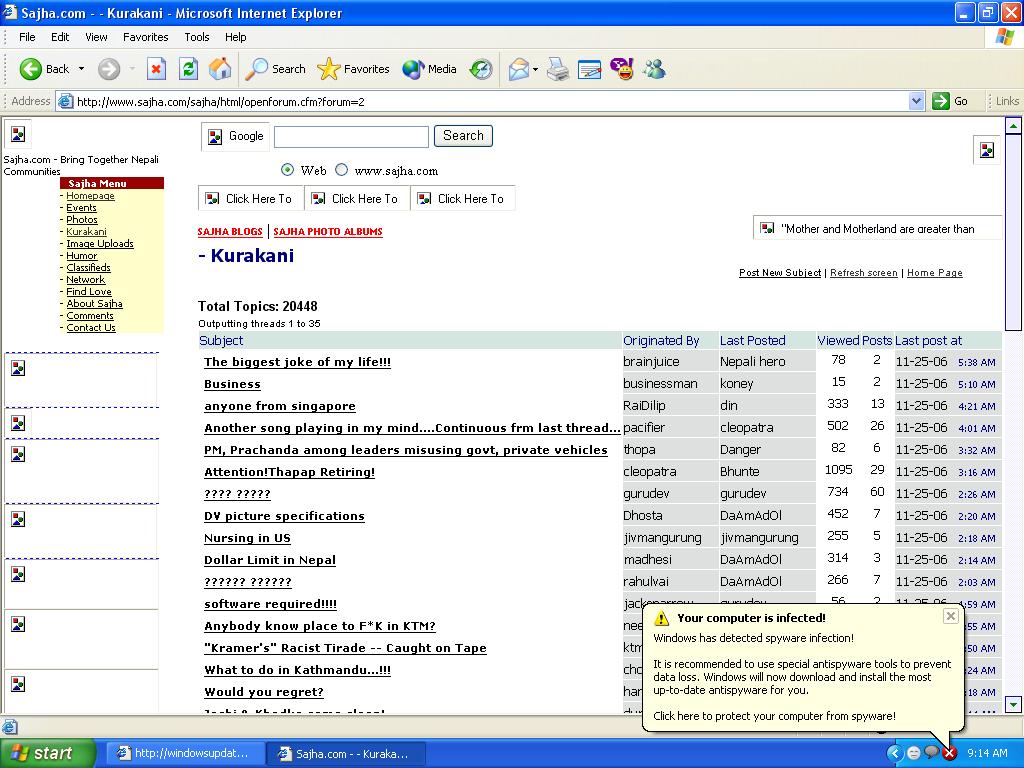Close the spyware infection balloon

tap(950, 616)
